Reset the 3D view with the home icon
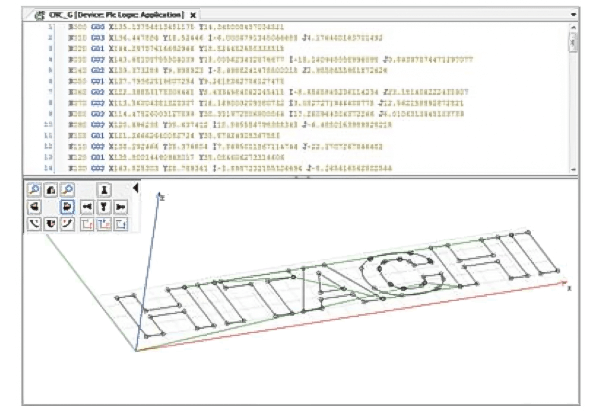 (x=51, y=190)
